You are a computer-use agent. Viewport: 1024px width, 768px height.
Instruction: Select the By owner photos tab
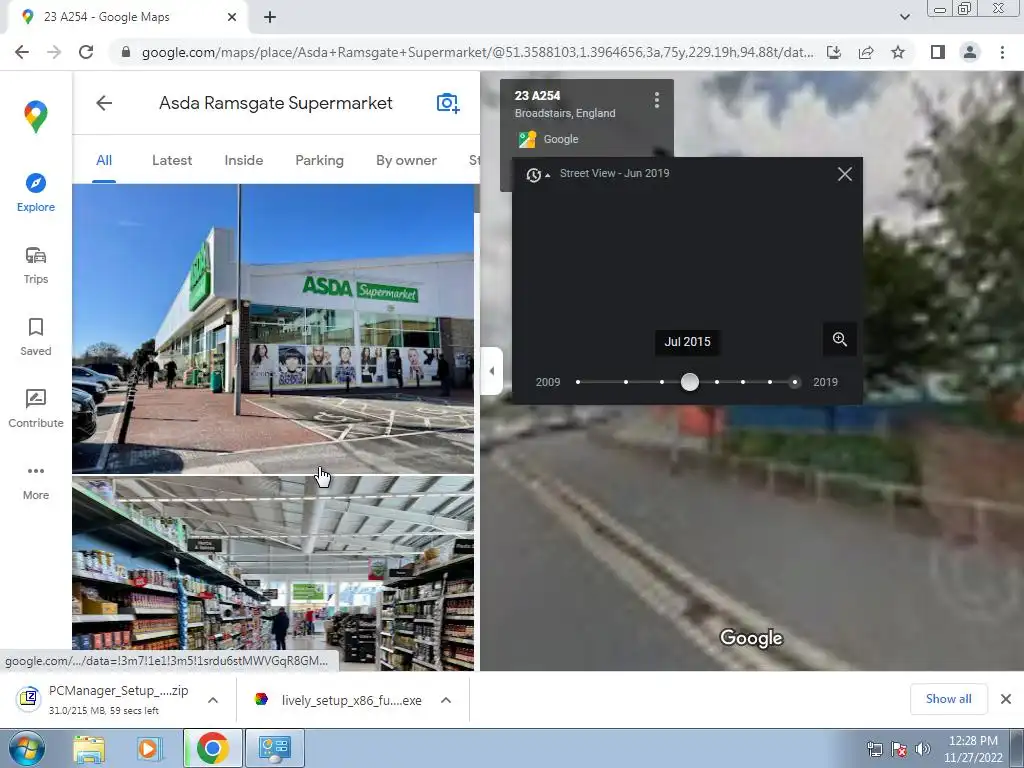(406, 161)
